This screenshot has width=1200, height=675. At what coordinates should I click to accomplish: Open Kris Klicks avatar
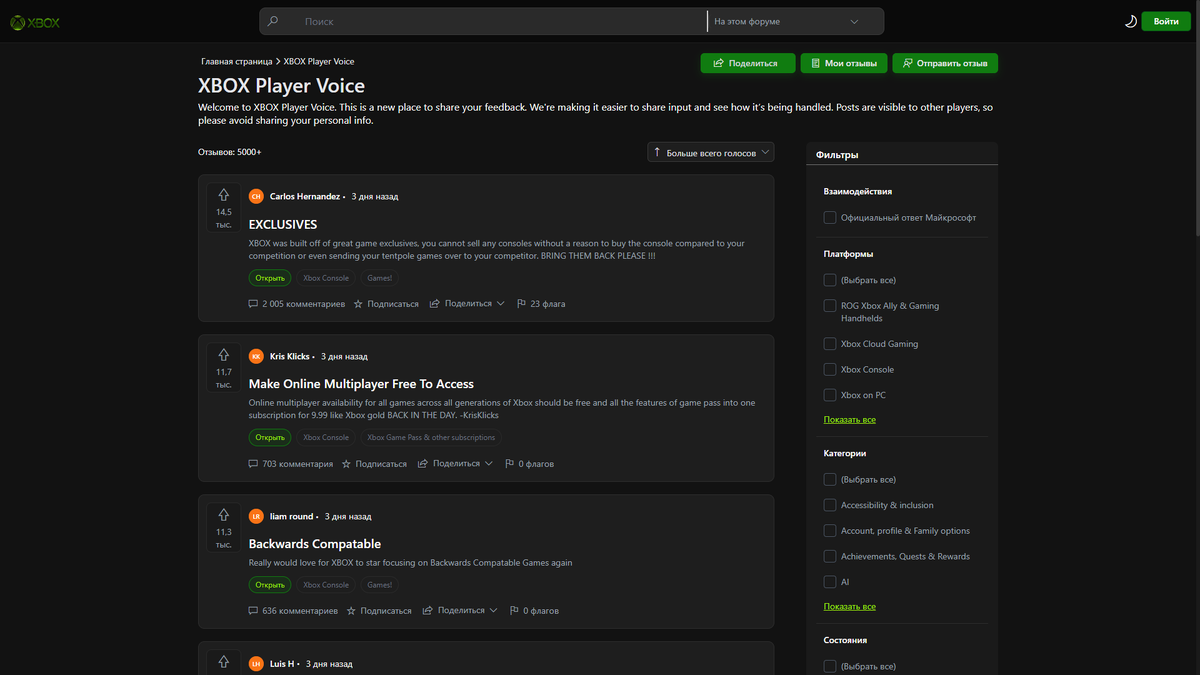pyautogui.click(x=256, y=357)
